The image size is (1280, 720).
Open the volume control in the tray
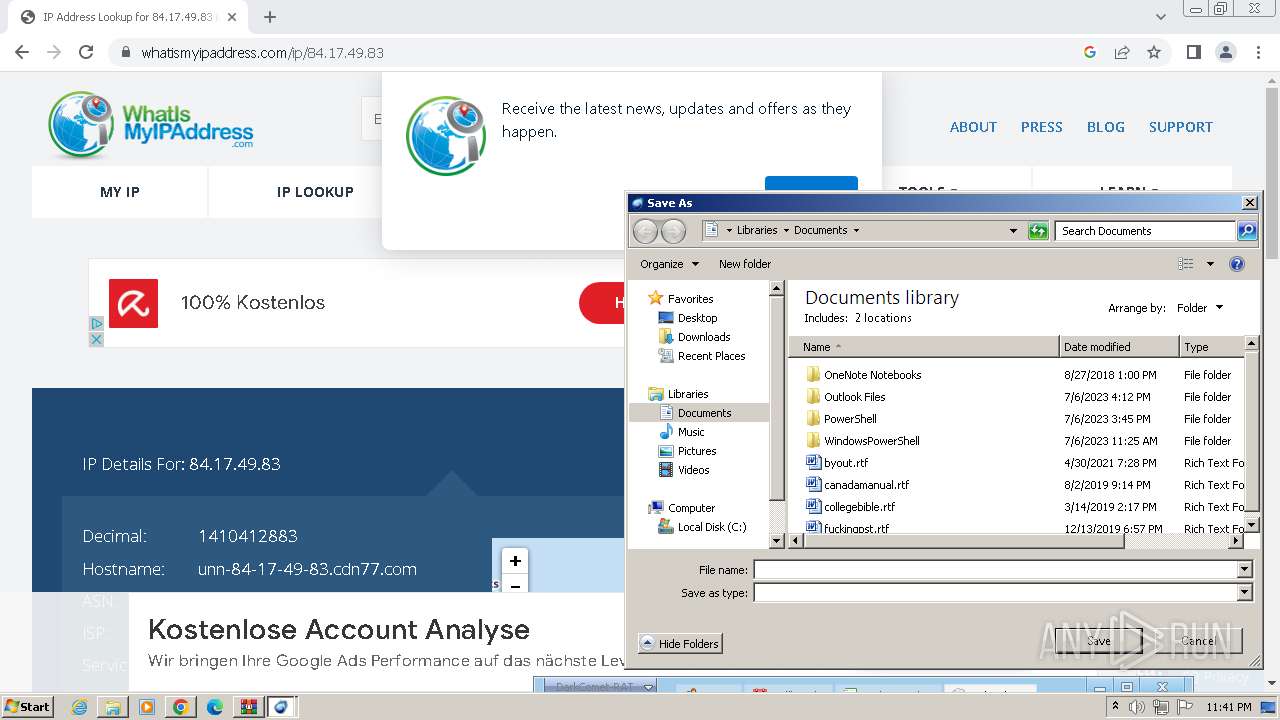pos(1137,707)
